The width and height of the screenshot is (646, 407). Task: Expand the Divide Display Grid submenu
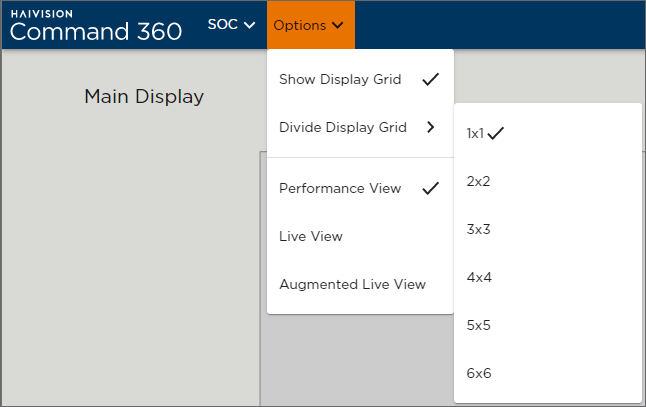(343, 127)
